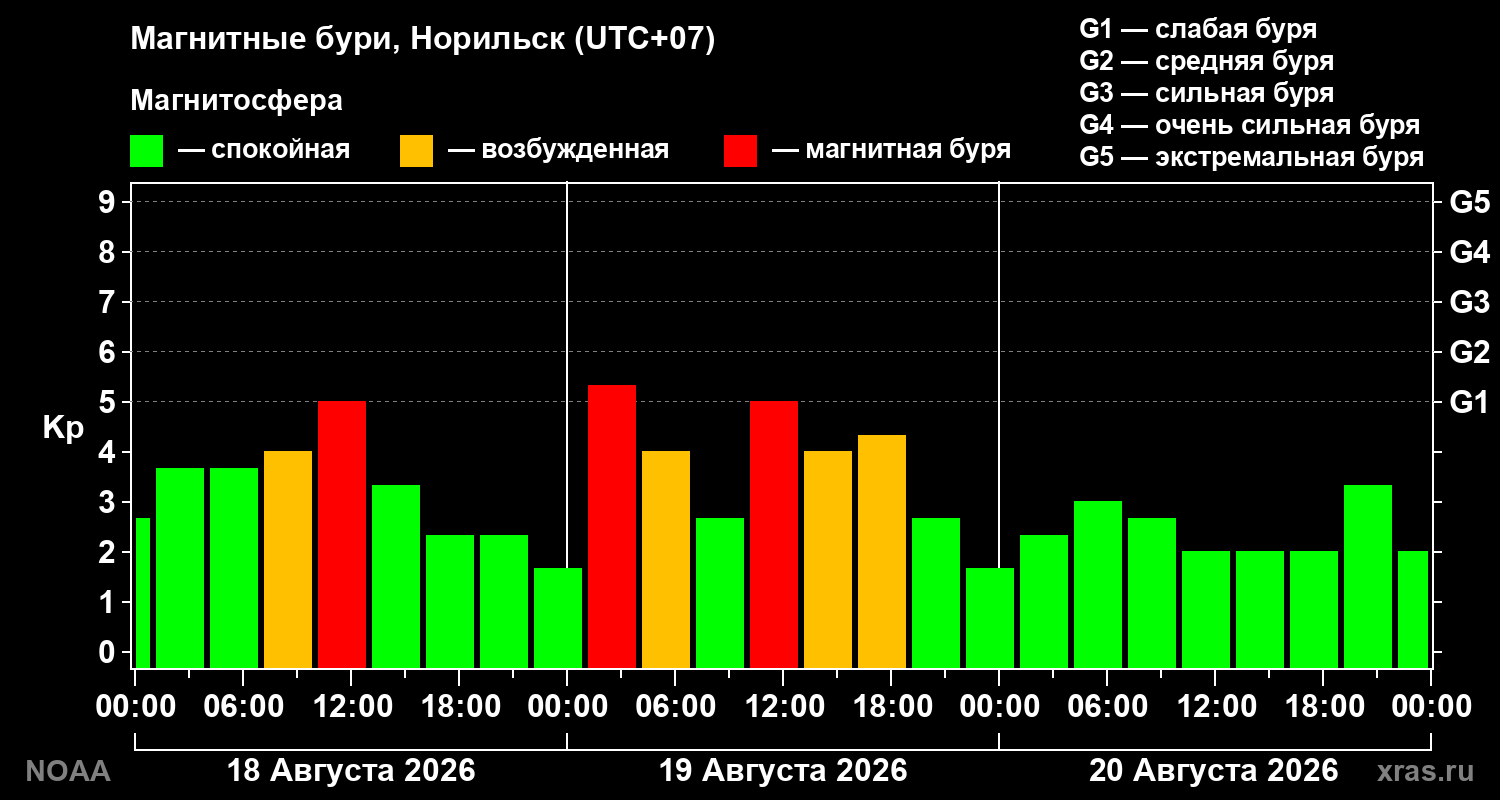Select the green bar between the red and orange bars on 19 Августа morning

[x=720, y=593]
